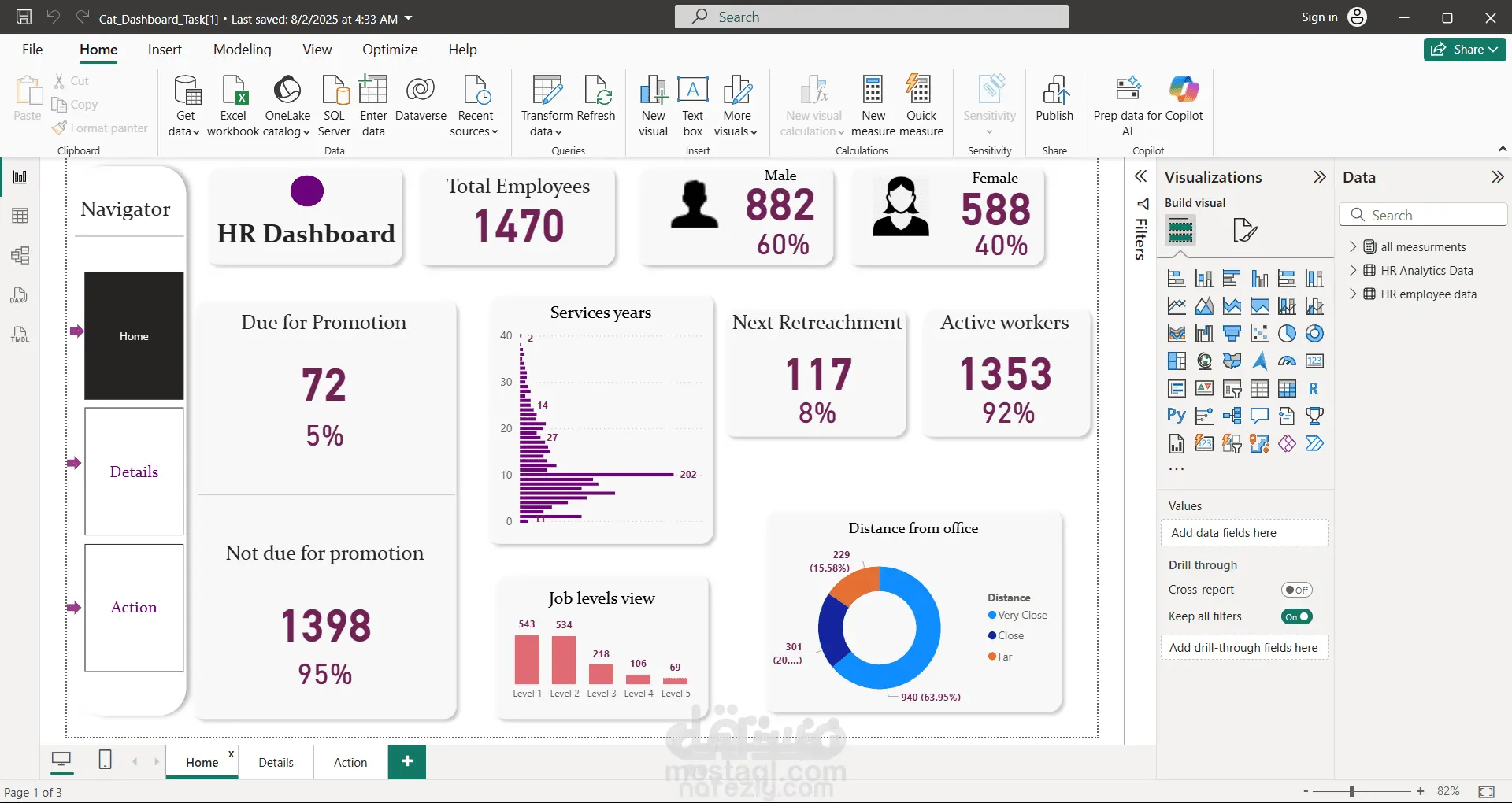Click the Details navigator button
The width and height of the screenshot is (1512, 803).
pyautogui.click(x=134, y=472)
